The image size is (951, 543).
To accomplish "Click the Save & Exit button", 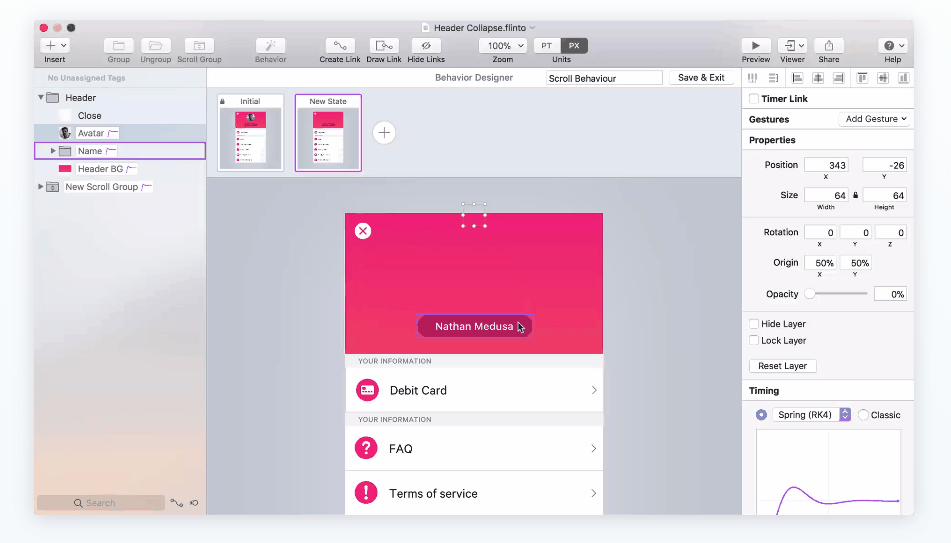I will (701, 78).
